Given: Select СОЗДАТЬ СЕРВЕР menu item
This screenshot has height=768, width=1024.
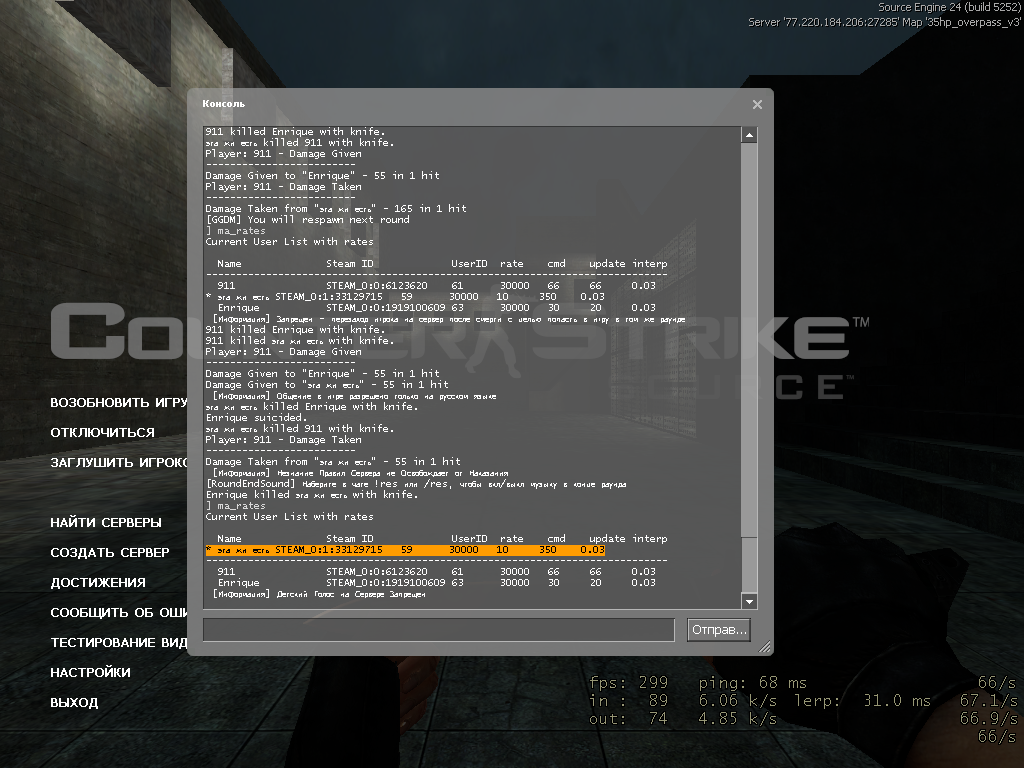Looking at the screenshot, I should [x=110, y=552].
